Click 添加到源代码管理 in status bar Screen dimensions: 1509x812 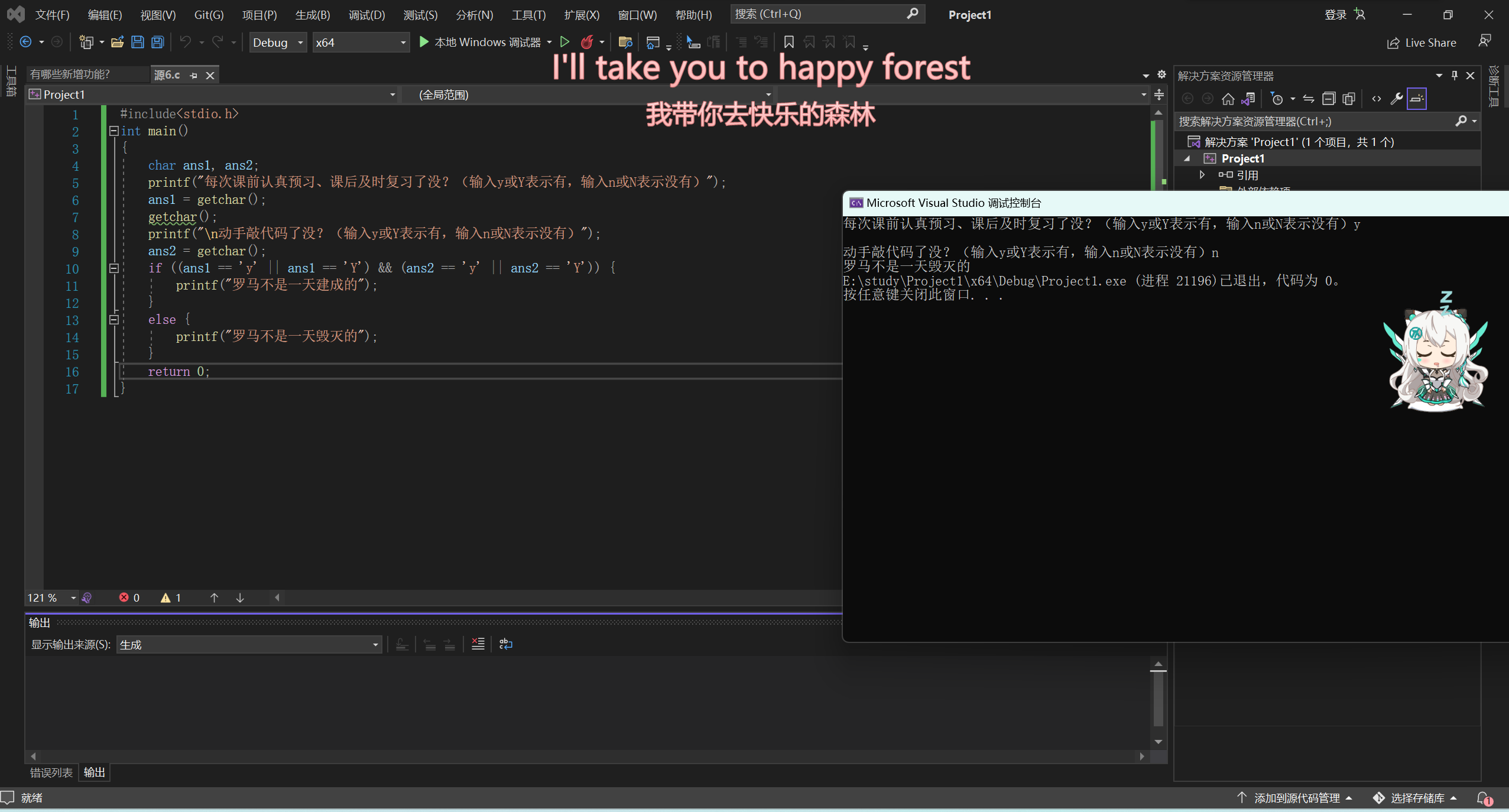coord(1296,798)
